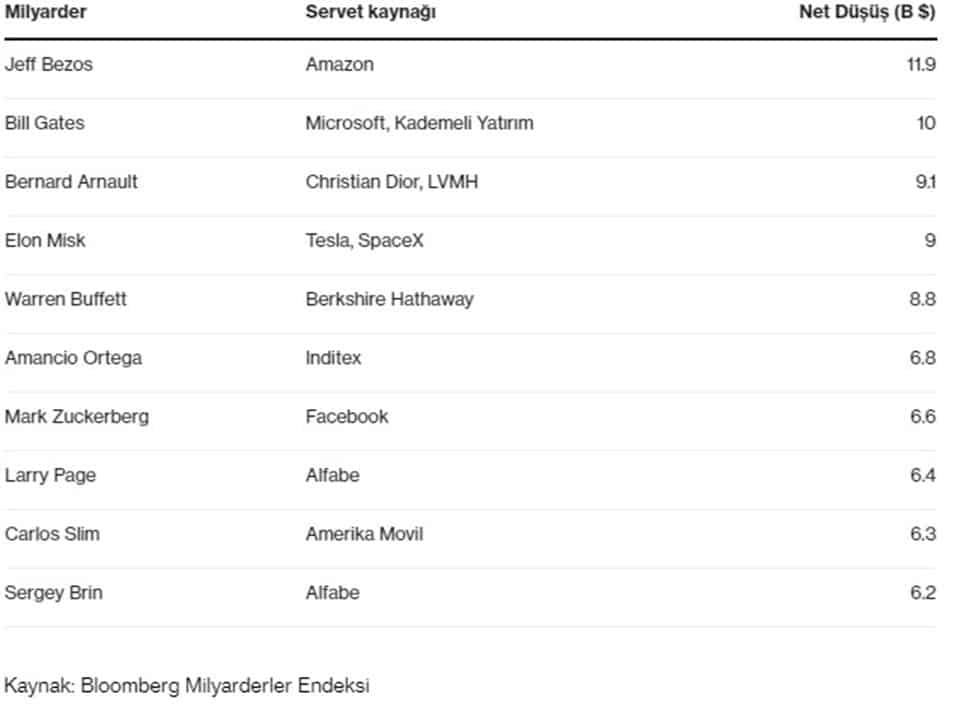
Task: Click on Bernard Arnault's name
Action: coord(71,182)
